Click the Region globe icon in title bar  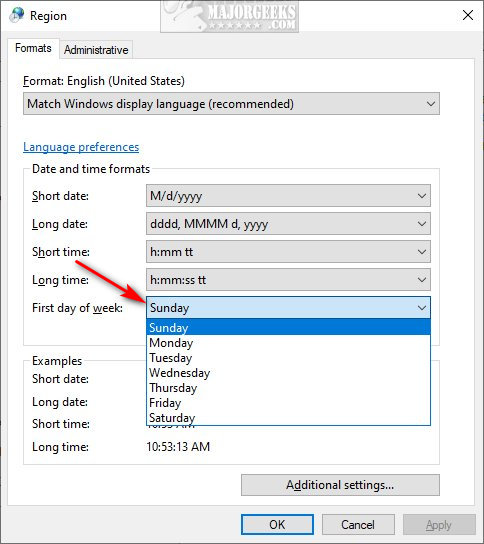coord(16,15)
